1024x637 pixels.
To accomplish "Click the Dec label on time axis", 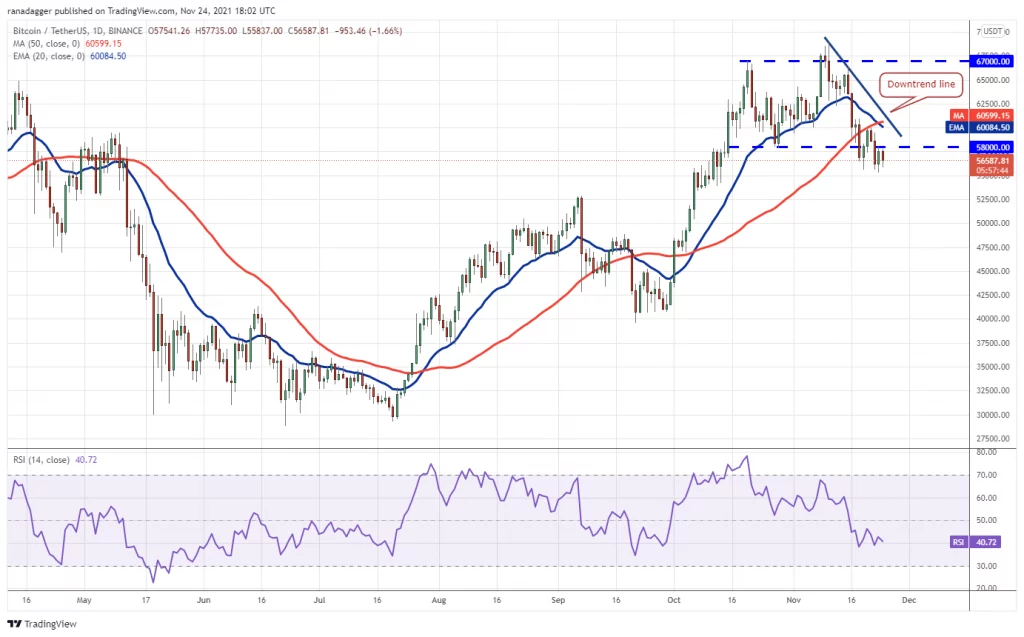I will tap(906, 602).
